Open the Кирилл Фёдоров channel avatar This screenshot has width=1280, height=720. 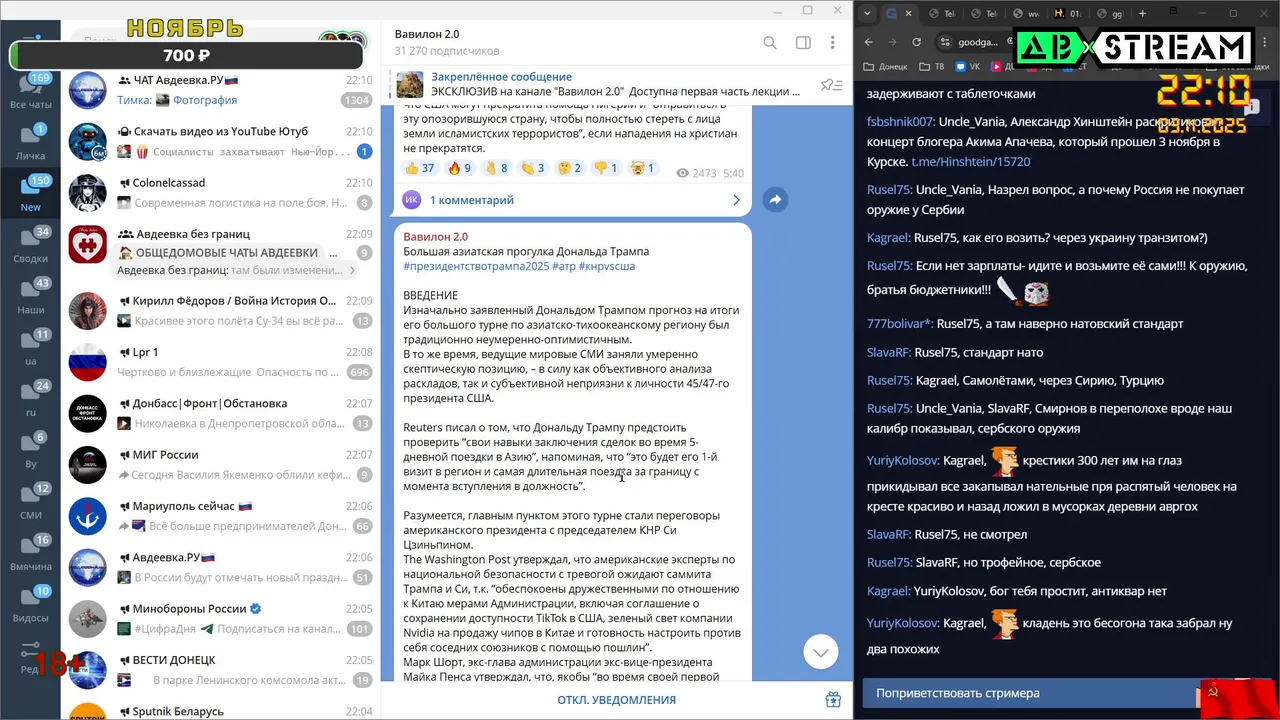click(88, 311)
